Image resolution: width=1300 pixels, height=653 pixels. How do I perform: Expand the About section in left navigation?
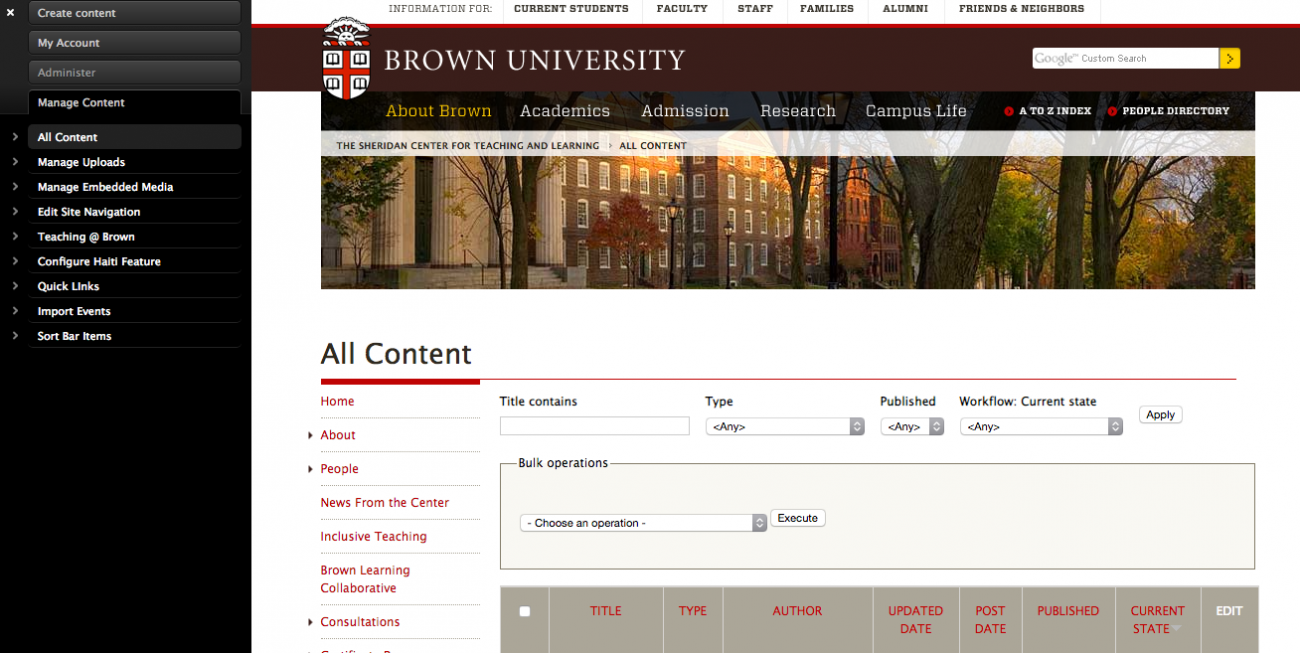point(311,435)
